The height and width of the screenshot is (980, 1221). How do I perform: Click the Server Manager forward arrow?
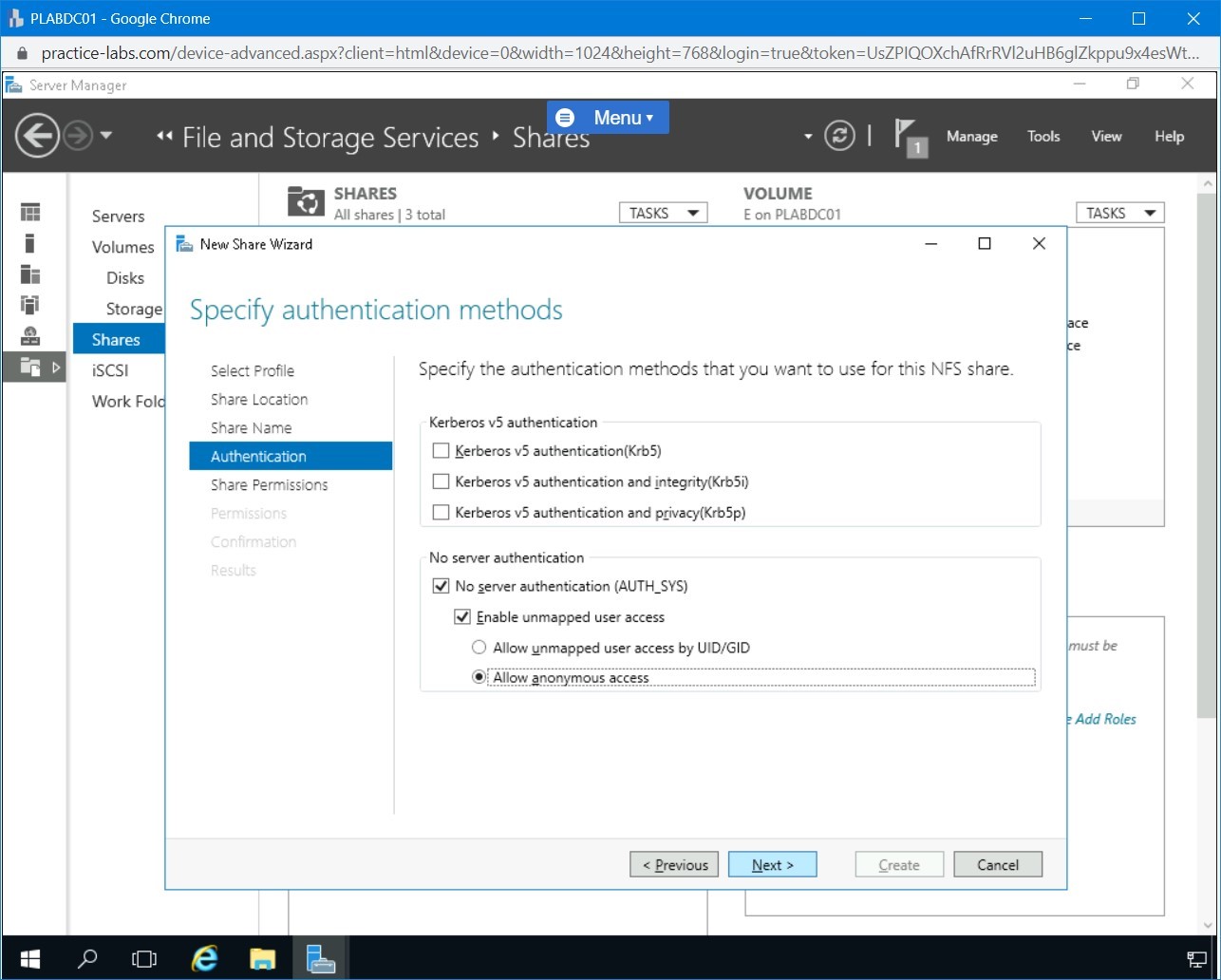[78, 137]
